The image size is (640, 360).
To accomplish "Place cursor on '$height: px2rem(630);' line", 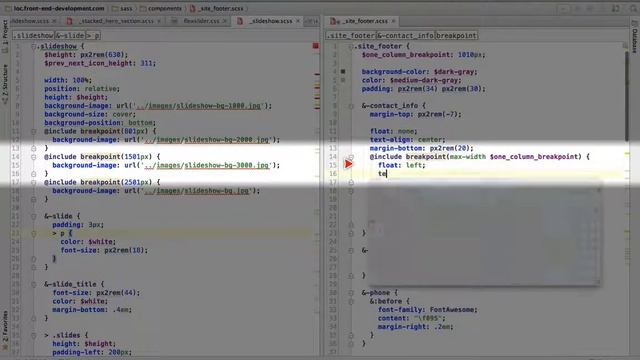I will (86, 55).
